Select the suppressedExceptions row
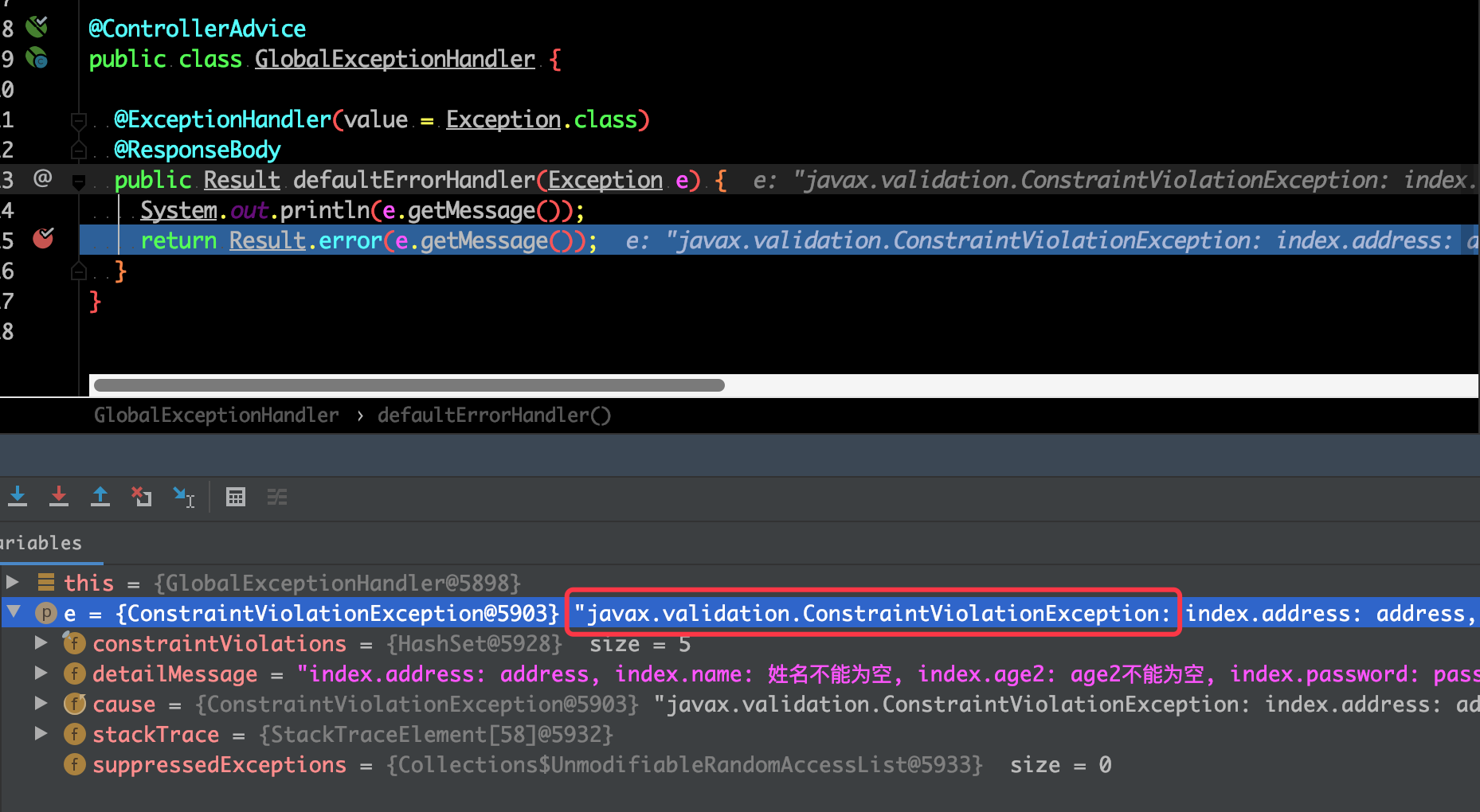 coord(740,764)
